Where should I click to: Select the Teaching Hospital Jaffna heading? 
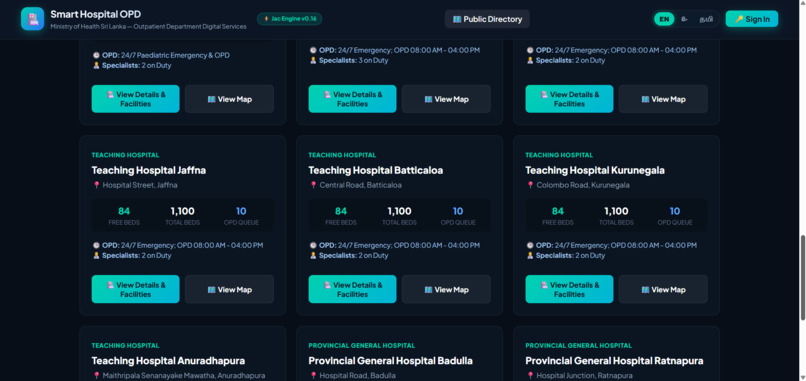pyautogui.click(x=149, y=171)
